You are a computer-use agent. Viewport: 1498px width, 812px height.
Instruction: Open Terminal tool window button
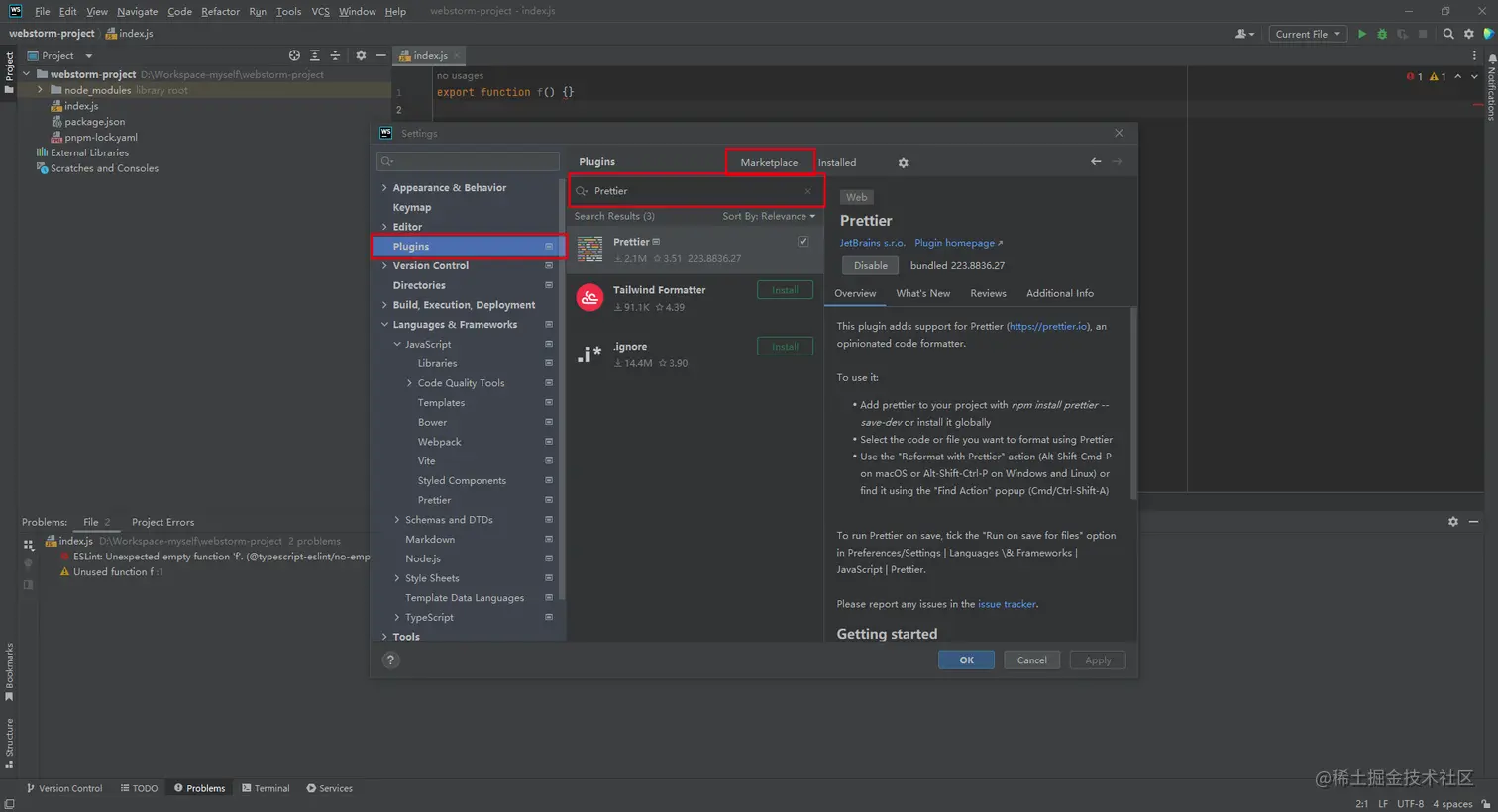266,788
